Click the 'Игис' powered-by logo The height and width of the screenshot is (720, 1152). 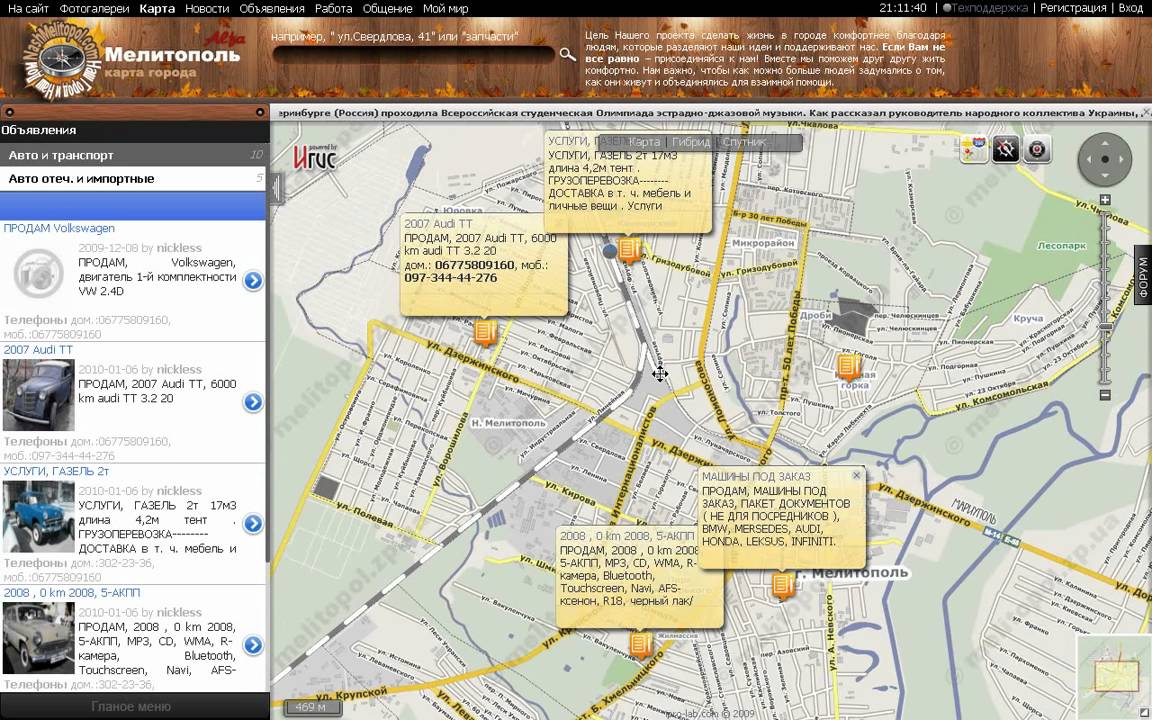[x=315, y=155]
